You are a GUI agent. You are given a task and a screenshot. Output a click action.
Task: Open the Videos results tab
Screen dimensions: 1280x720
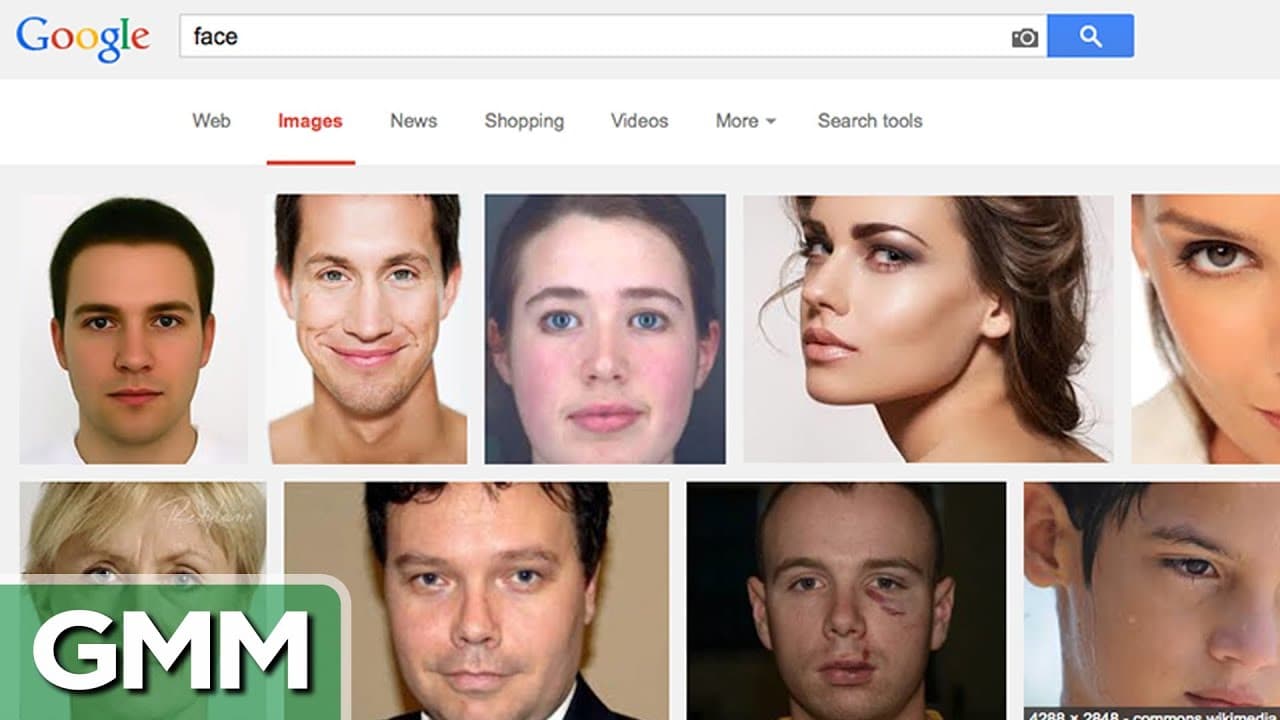639,121
